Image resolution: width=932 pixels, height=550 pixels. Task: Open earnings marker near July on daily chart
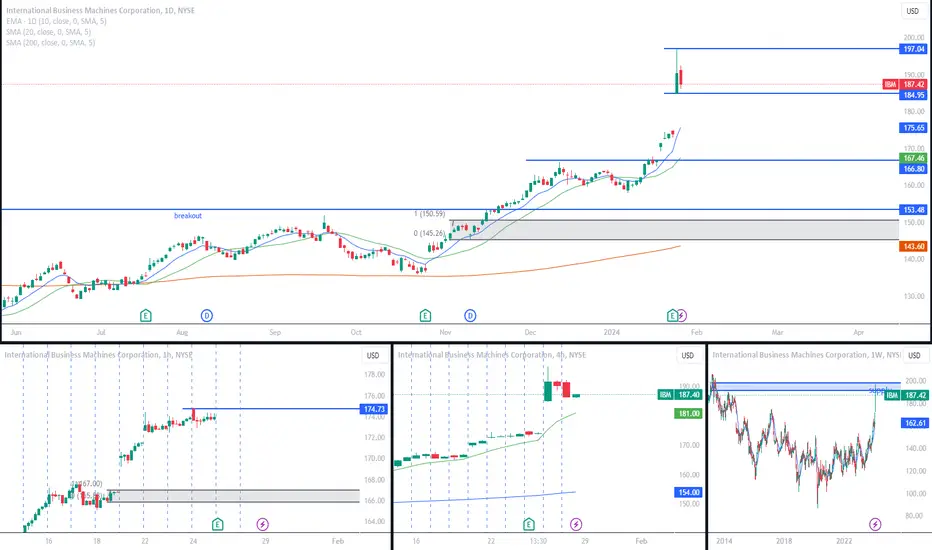pyautogui.click(x=146, y=316)
